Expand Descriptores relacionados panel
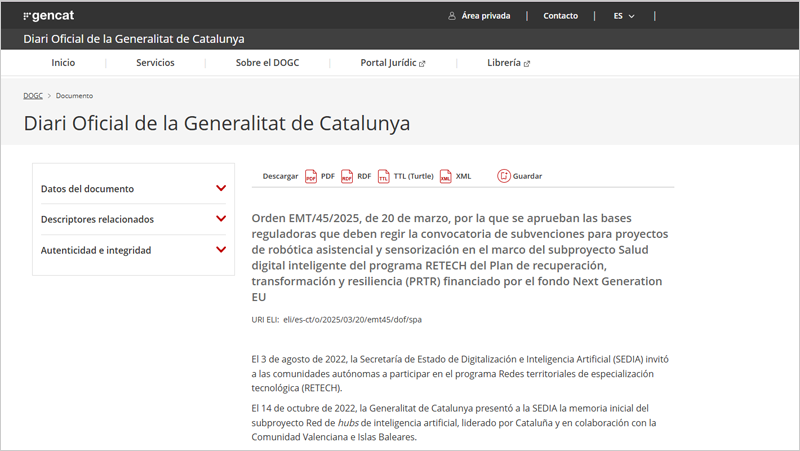 pyautogui.click(x=221, y=219)
